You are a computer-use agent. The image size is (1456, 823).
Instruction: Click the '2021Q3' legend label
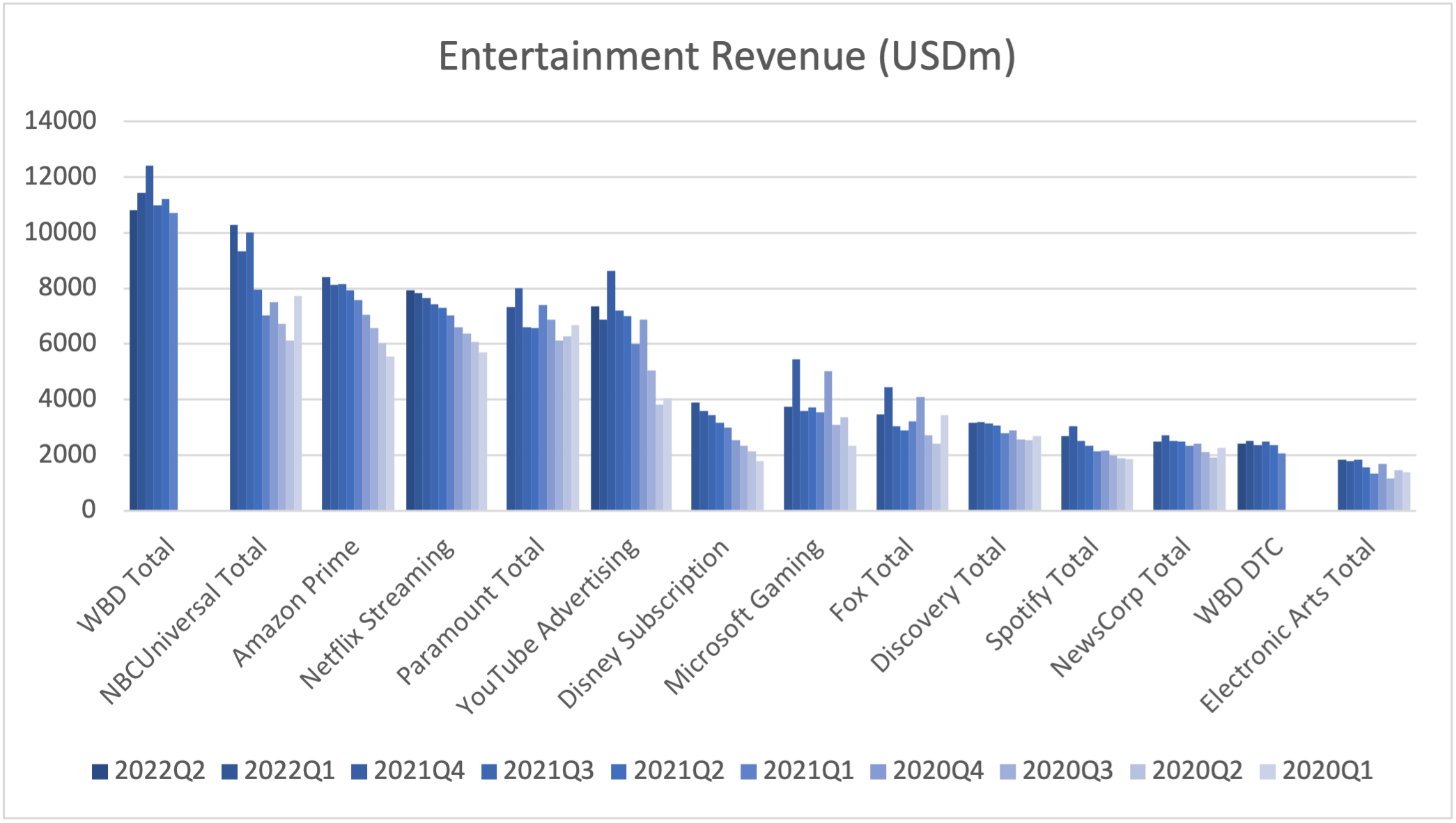[x=548, y=771]
